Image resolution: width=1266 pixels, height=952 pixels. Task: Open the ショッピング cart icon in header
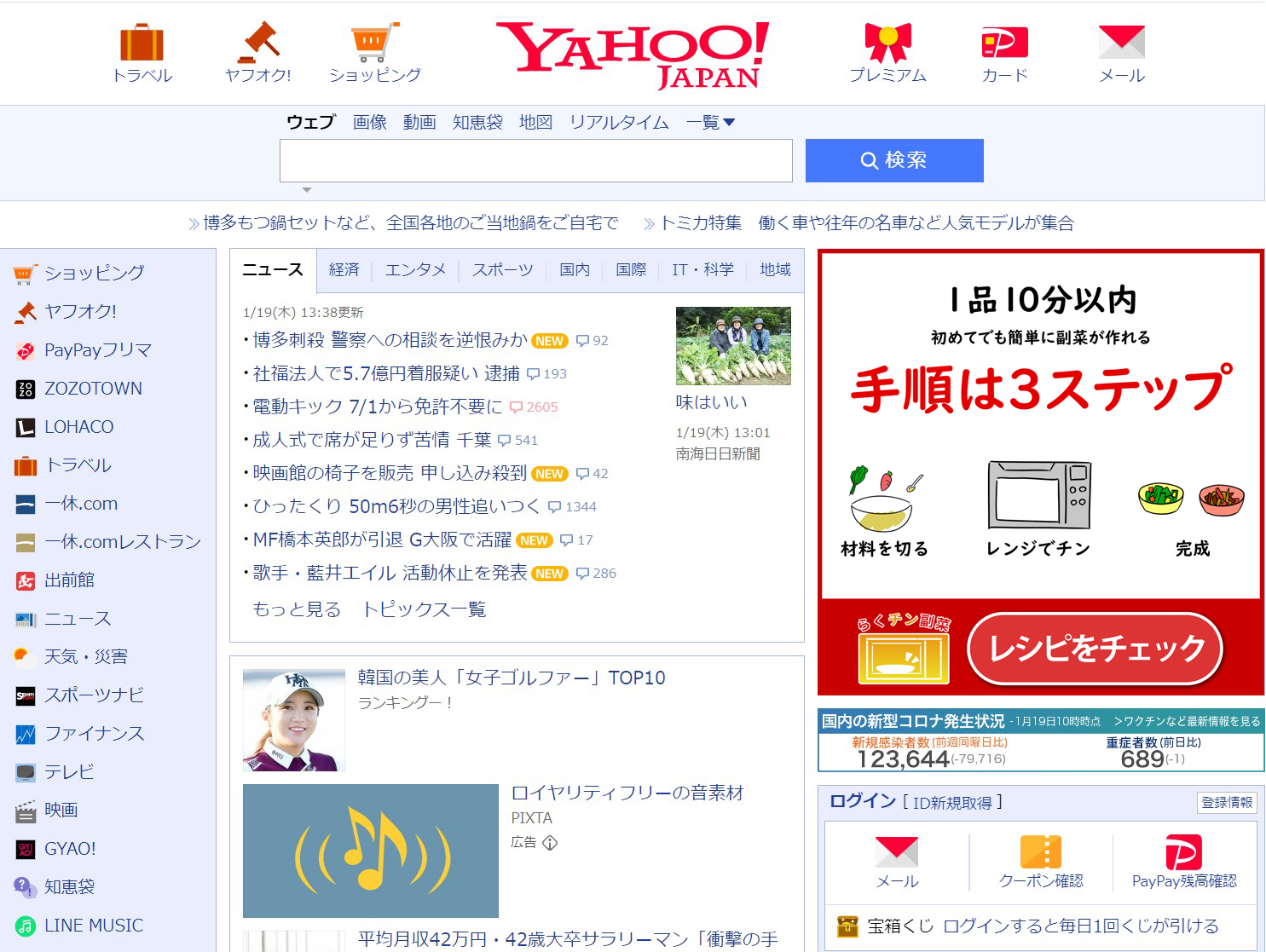(375, 42)
